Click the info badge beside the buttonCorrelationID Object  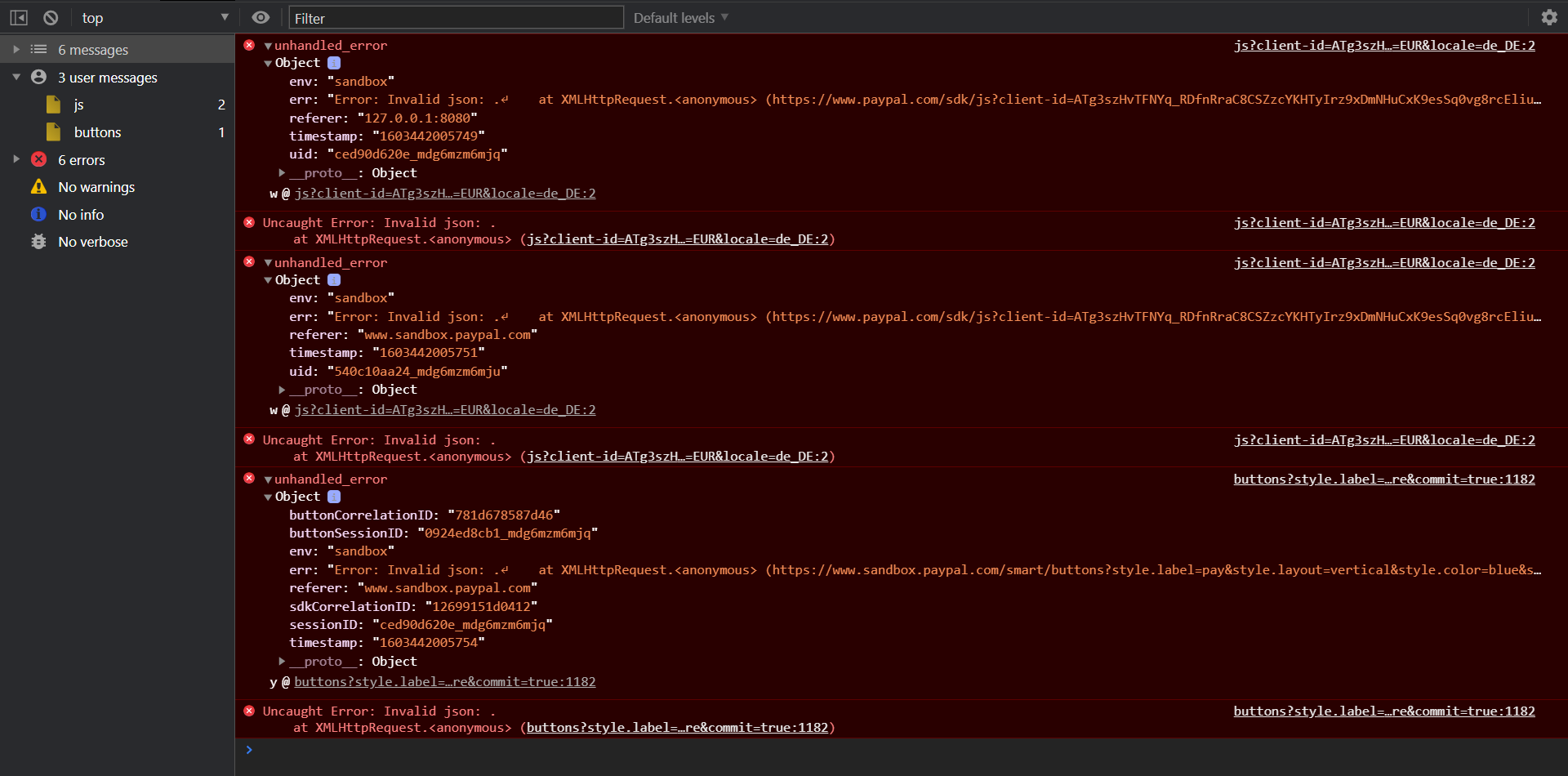(334, 497)
